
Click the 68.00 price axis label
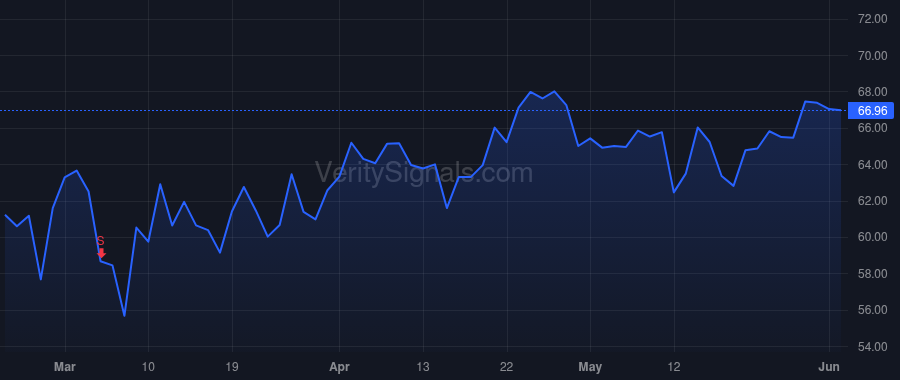pyautogui.click(x=872, y=92)
